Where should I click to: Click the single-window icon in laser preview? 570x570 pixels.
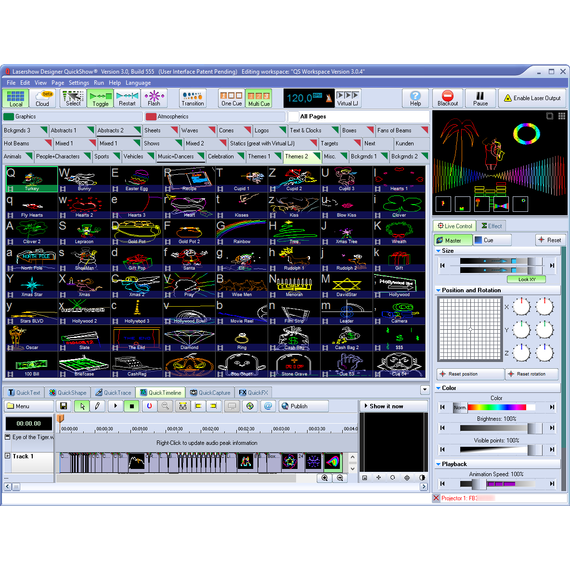[550, 116]
